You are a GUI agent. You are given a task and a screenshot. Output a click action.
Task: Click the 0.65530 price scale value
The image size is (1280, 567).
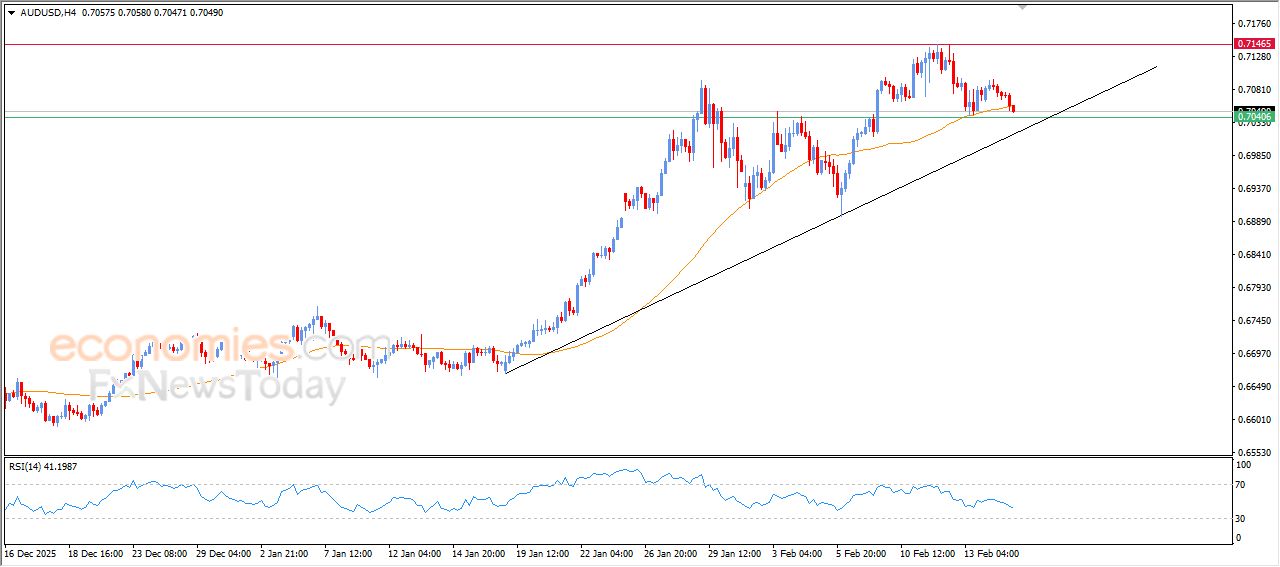(x=1252, y=453)
